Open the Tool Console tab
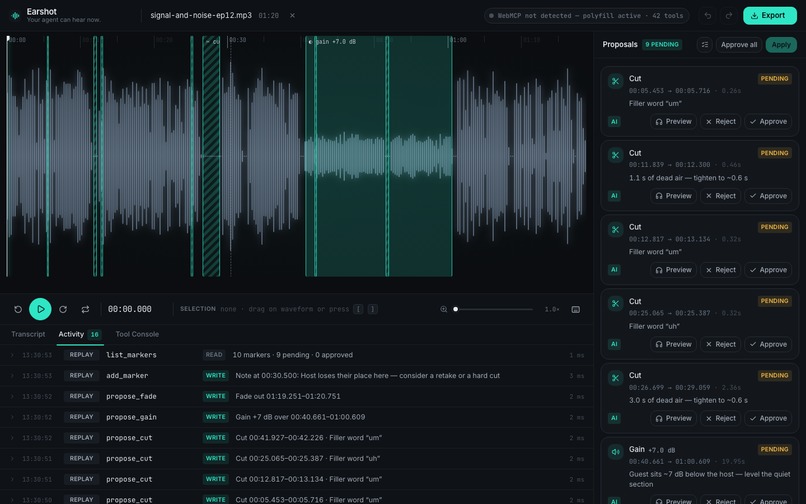The height and width of the screenshot is (504, 806). 137,334
